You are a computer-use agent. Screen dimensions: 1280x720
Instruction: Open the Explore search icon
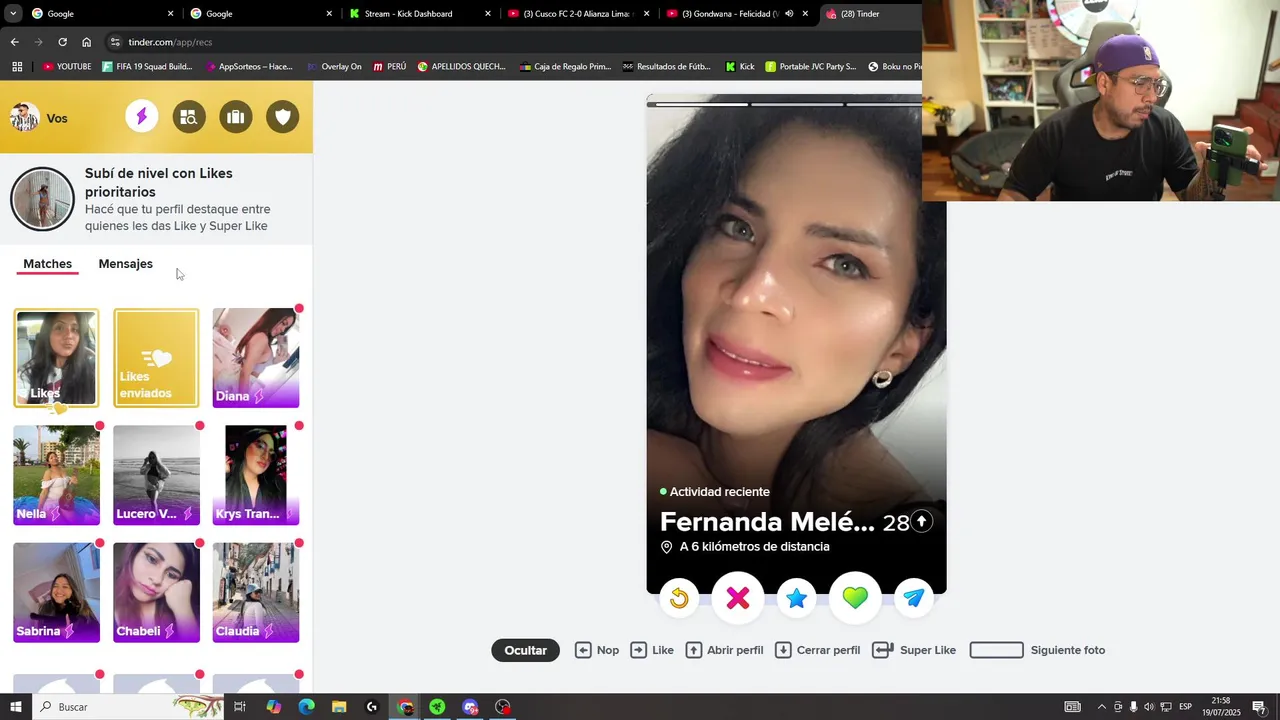coord(188,117)
